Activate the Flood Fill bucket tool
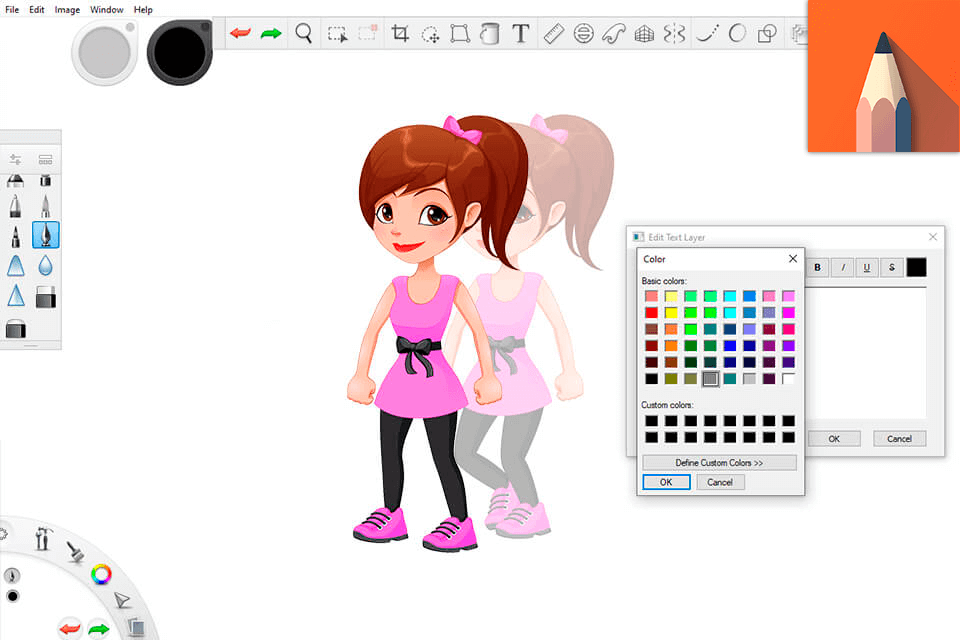The image size is (960, 640). [489, 33]
